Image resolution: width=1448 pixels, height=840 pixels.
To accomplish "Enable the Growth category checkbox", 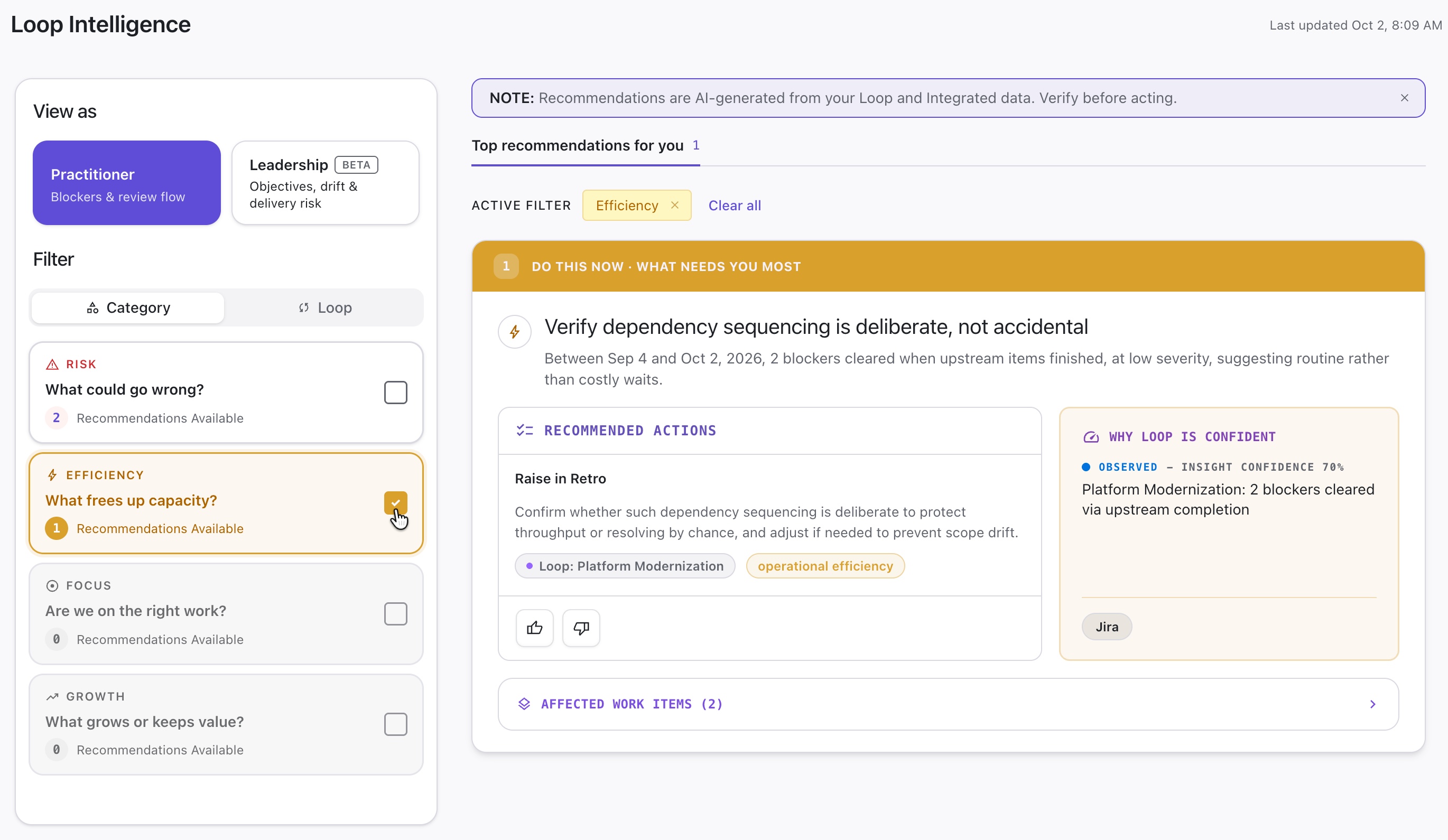I will pyautogui.click(x=395, y=724).
